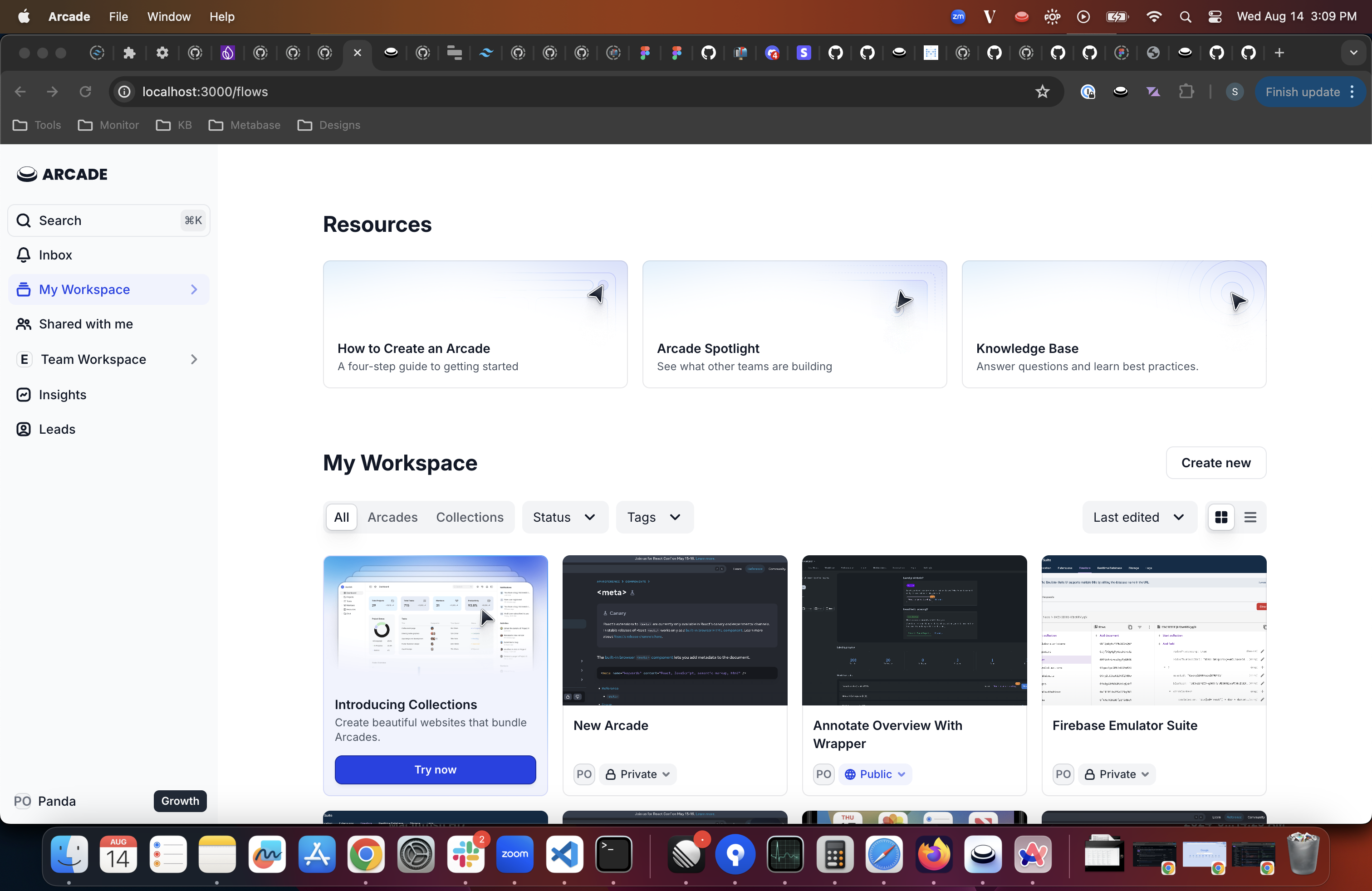Expand the tab search chevron
Image resolution: width=1372 pixels, height=891 pixels.
pos(1353,53)
